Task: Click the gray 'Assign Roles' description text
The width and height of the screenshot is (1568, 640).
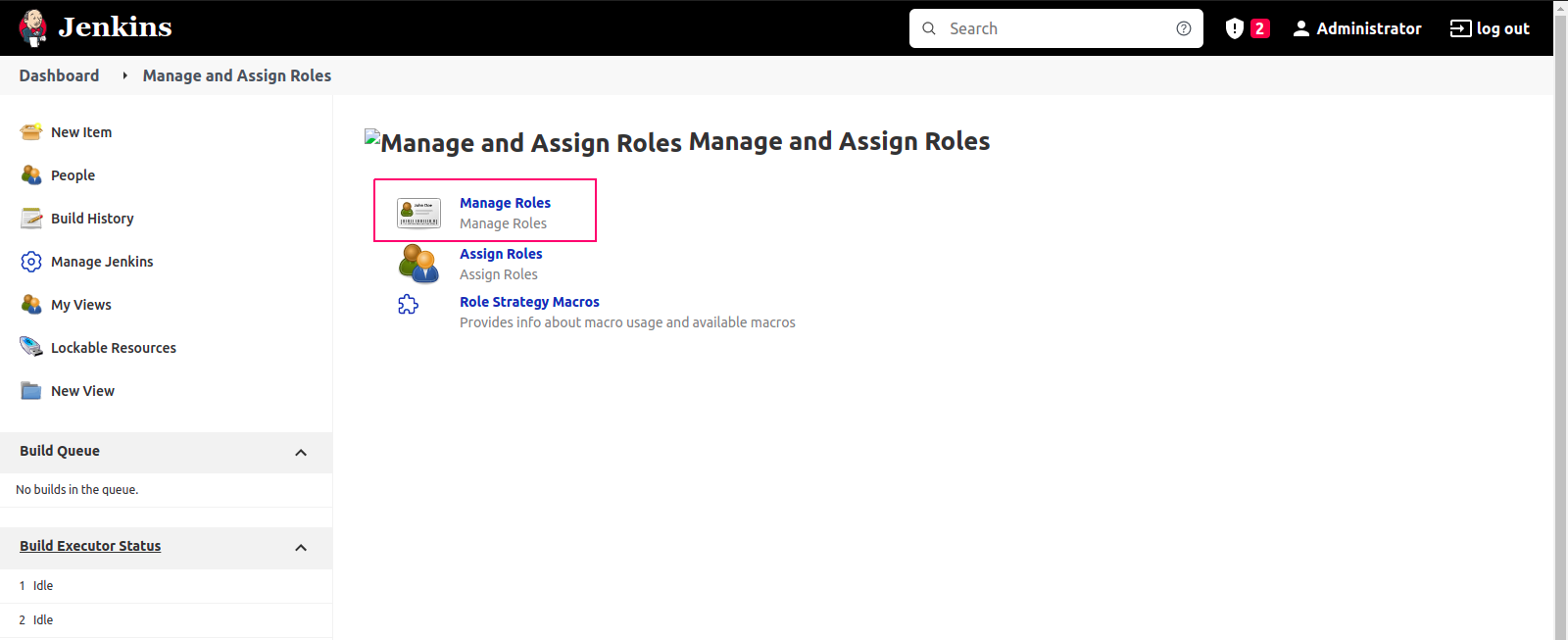Action: [x=499, y=274]
